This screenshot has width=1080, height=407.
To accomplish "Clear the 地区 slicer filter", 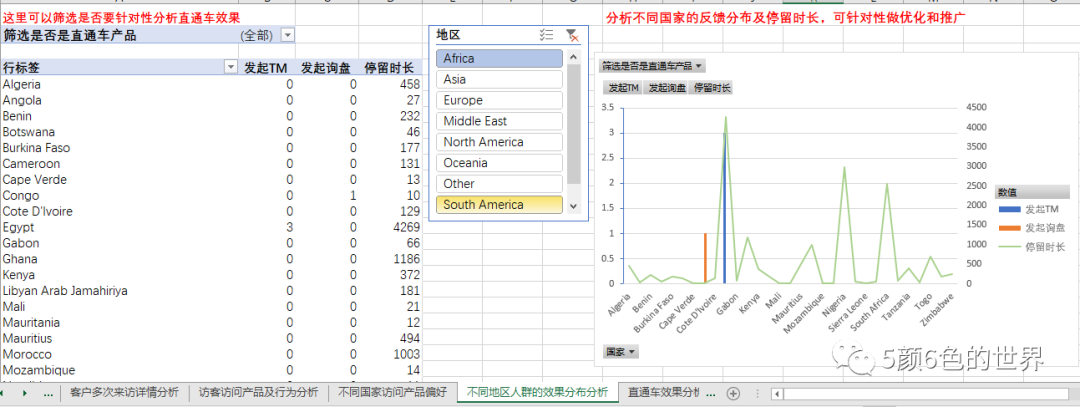I will pos(571,35).
